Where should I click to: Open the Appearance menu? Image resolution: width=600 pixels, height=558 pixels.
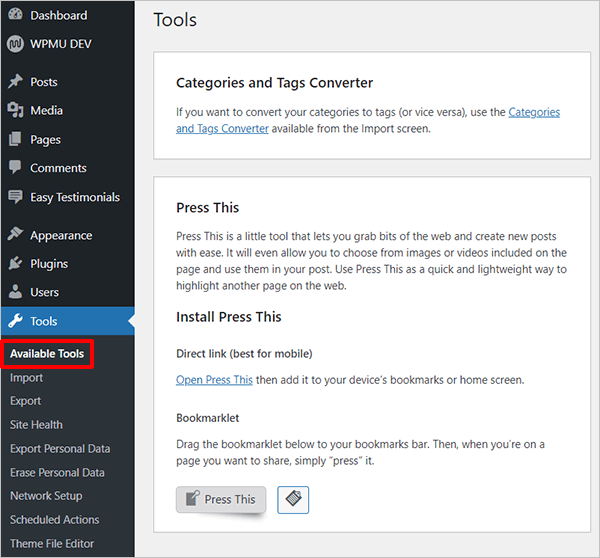tap(68, 235)
